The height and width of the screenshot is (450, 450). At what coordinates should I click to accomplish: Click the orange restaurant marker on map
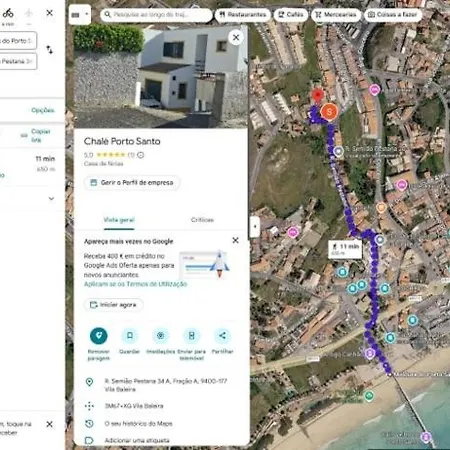(x=381, y=208)
